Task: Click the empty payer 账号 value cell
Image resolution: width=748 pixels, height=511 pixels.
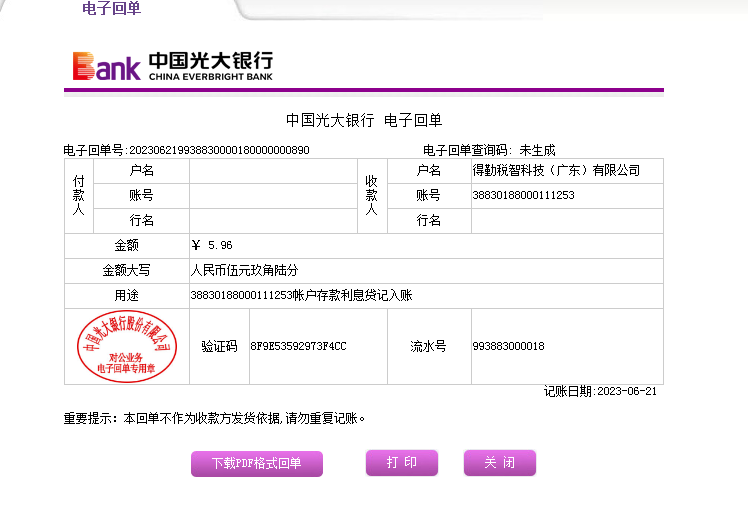Action: point(273,196)
